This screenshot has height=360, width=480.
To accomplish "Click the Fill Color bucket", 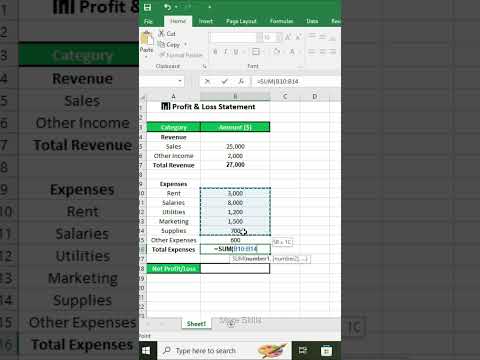I will click(x=276, y=52).
